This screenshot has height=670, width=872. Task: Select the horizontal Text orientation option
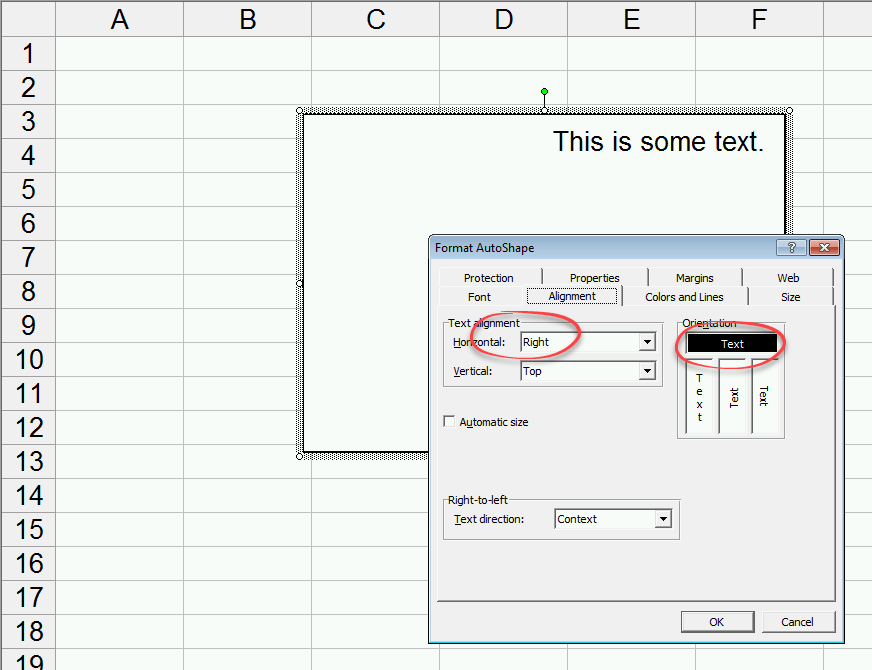[731, 343]
